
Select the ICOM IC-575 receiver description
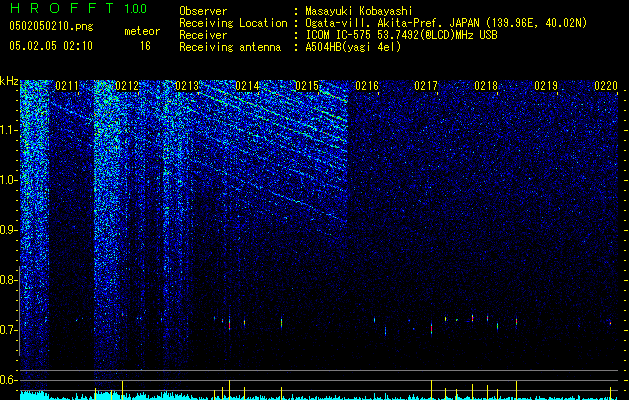[x=401, y=35]
